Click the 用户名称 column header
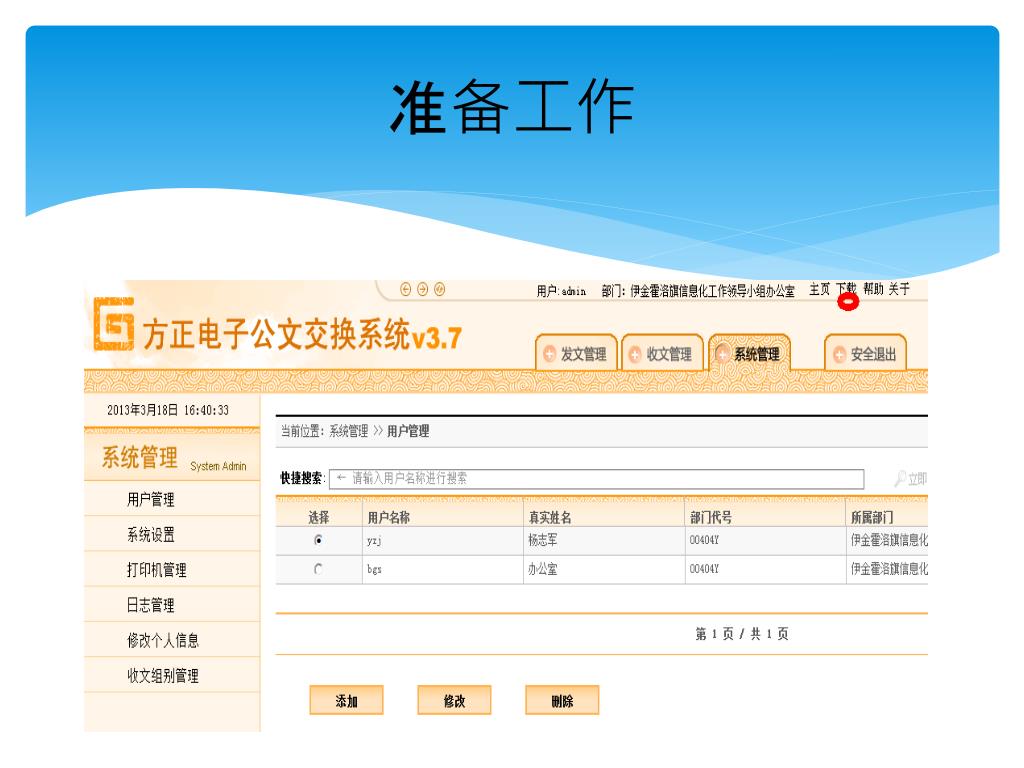The image size is (1024, 768). pos(389,517)
